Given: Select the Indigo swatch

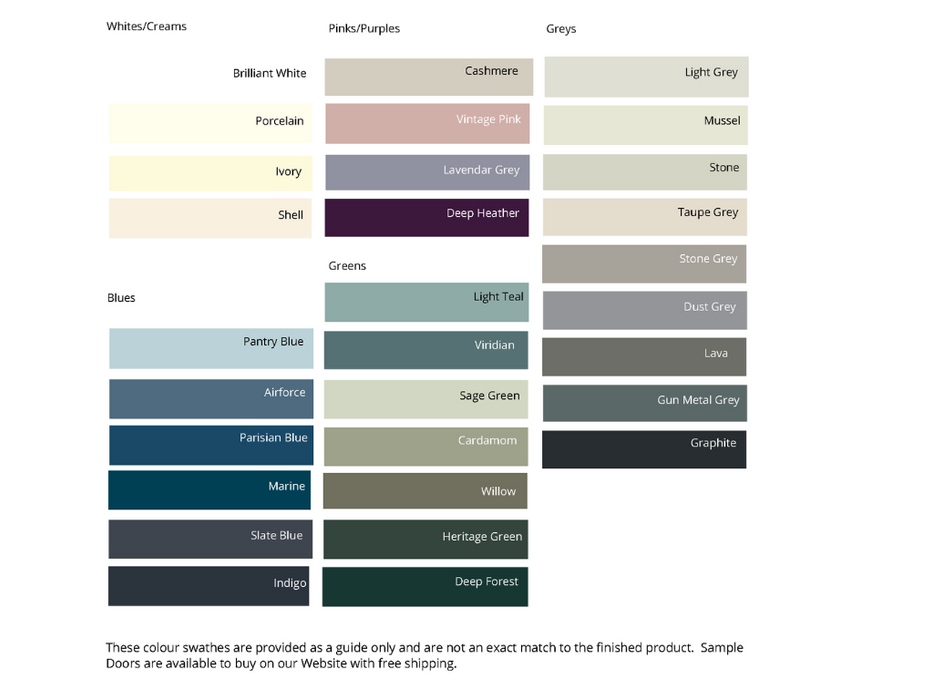Looking at the screenshot, I should pyautogui.click(x=209, y=586).
